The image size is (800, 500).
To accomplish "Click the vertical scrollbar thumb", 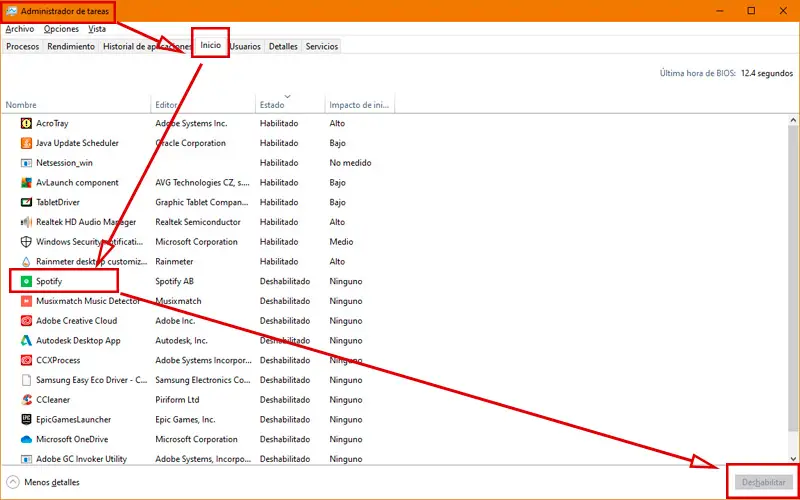I will click(793, 278).
